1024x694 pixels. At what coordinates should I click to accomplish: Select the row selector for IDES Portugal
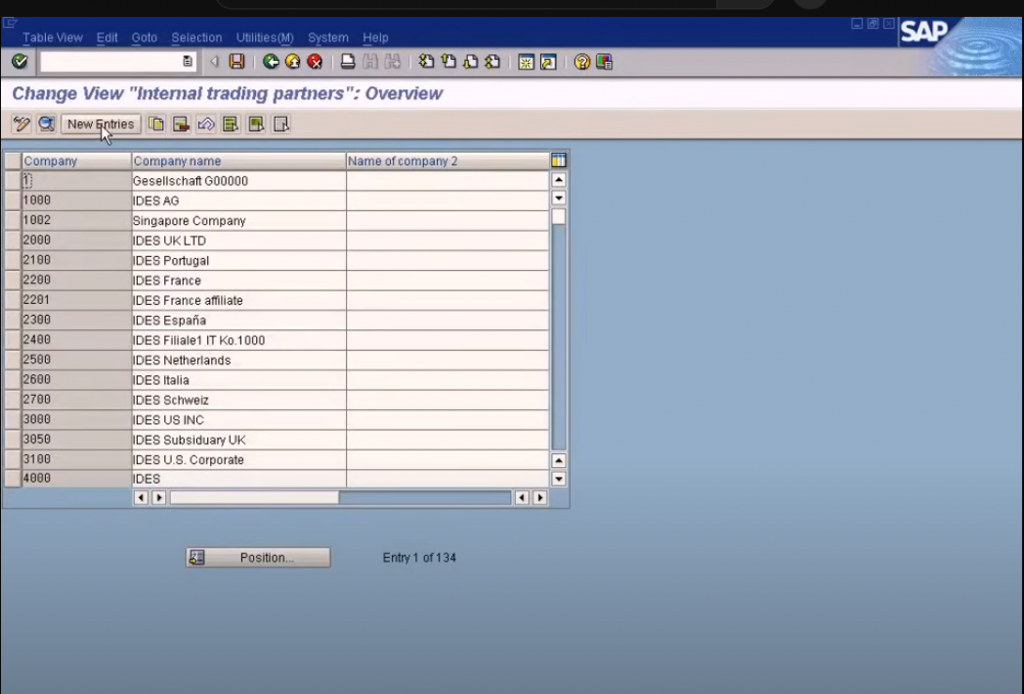12,260
